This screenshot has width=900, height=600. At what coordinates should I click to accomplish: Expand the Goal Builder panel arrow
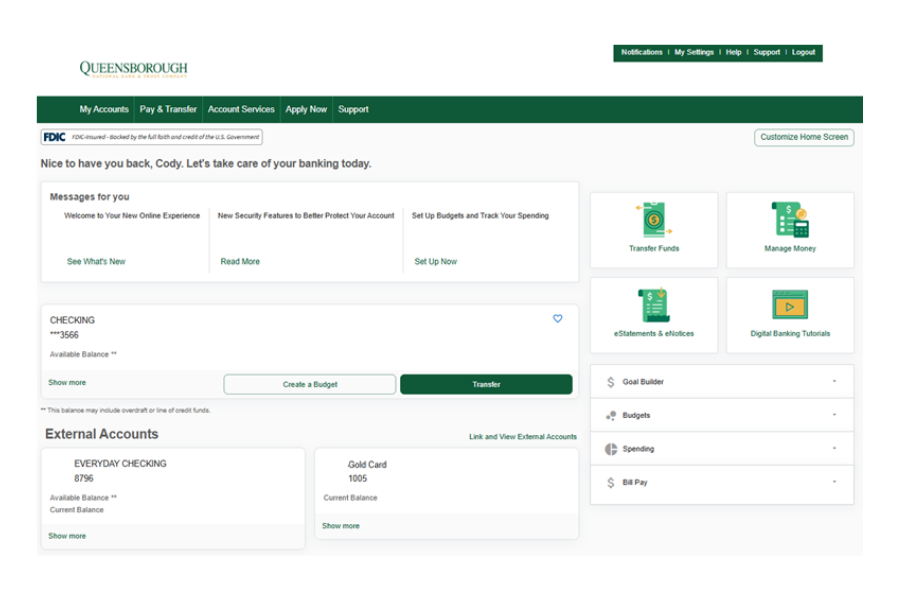834,382
